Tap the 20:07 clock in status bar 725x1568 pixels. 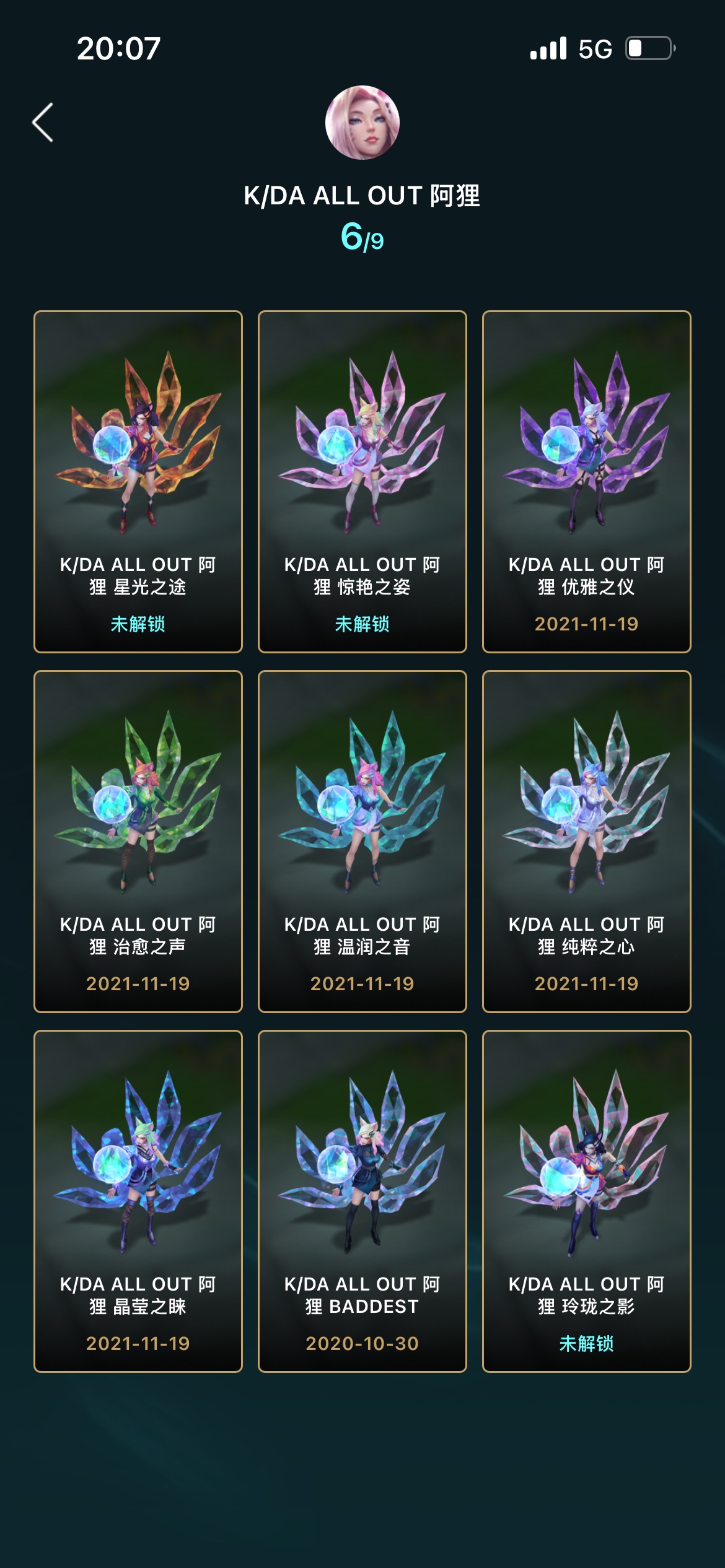(119, 48)
